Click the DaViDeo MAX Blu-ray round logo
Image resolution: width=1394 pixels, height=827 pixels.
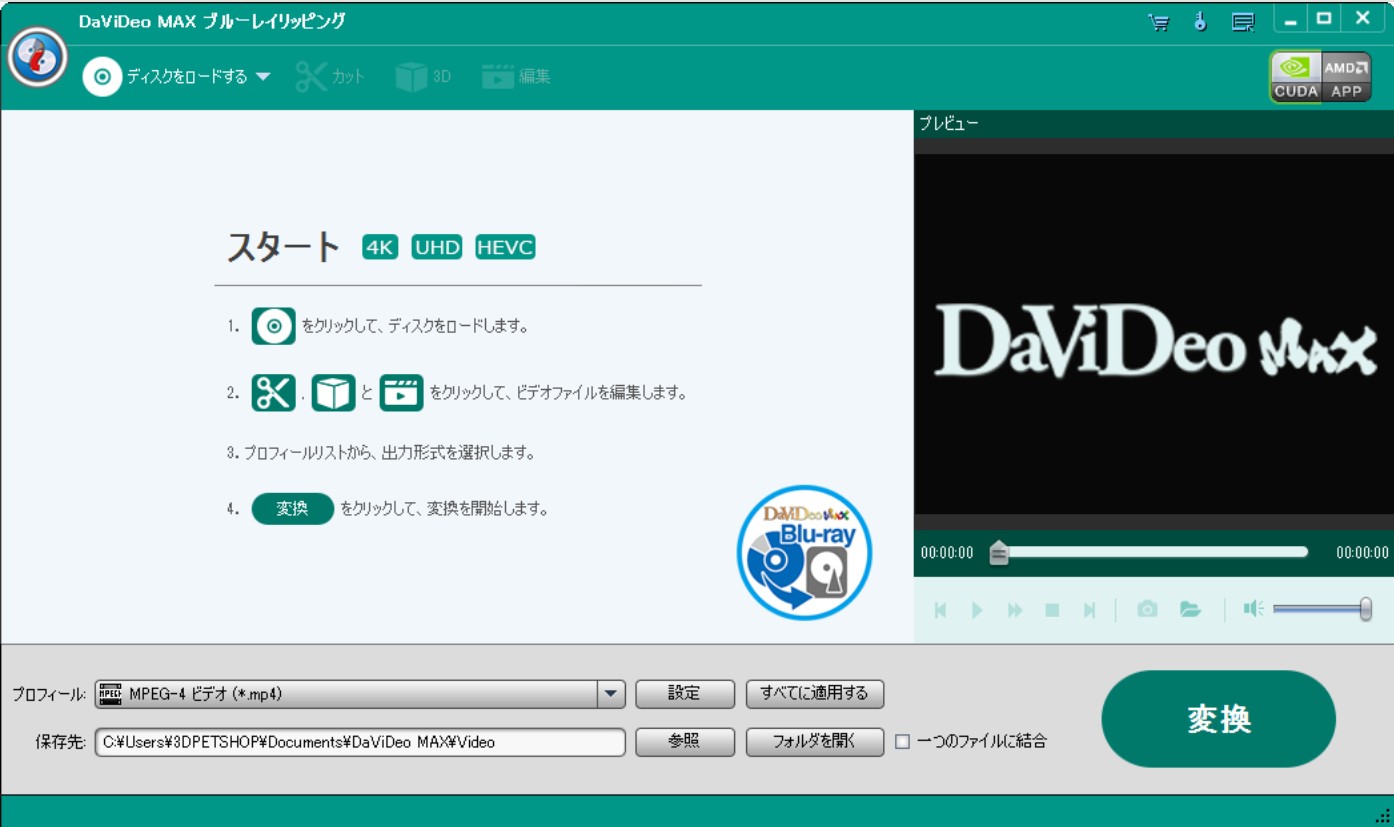804,553
